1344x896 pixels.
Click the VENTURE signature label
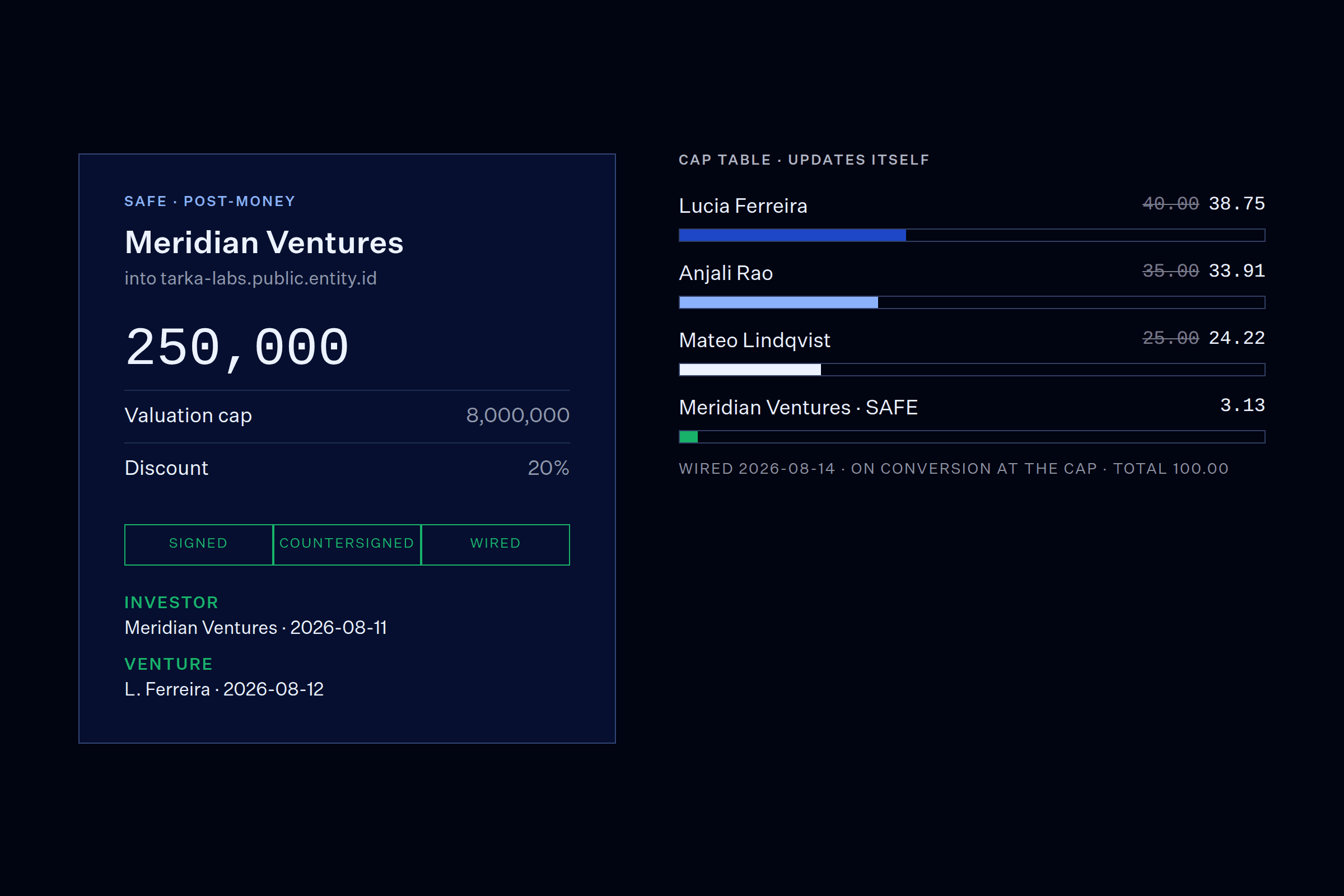pos(169,664)
